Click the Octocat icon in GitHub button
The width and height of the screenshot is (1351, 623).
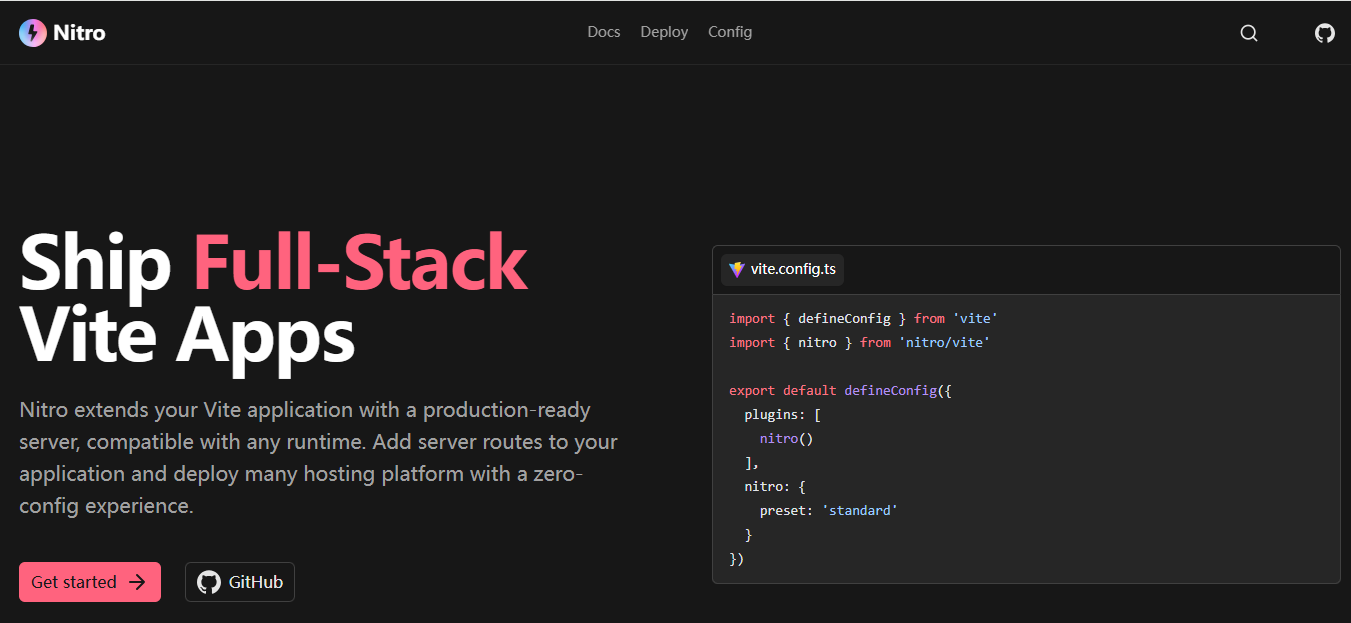coord(208,582)
